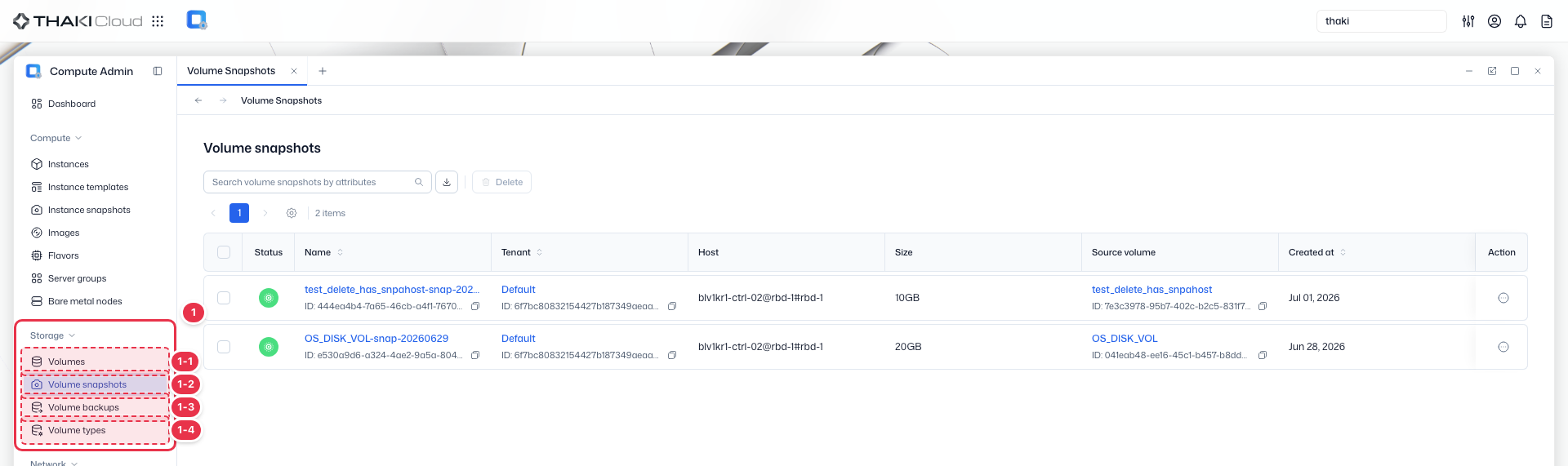
Task: Click the Delete button
Action: pyautogui.click(x=501, y=182)
